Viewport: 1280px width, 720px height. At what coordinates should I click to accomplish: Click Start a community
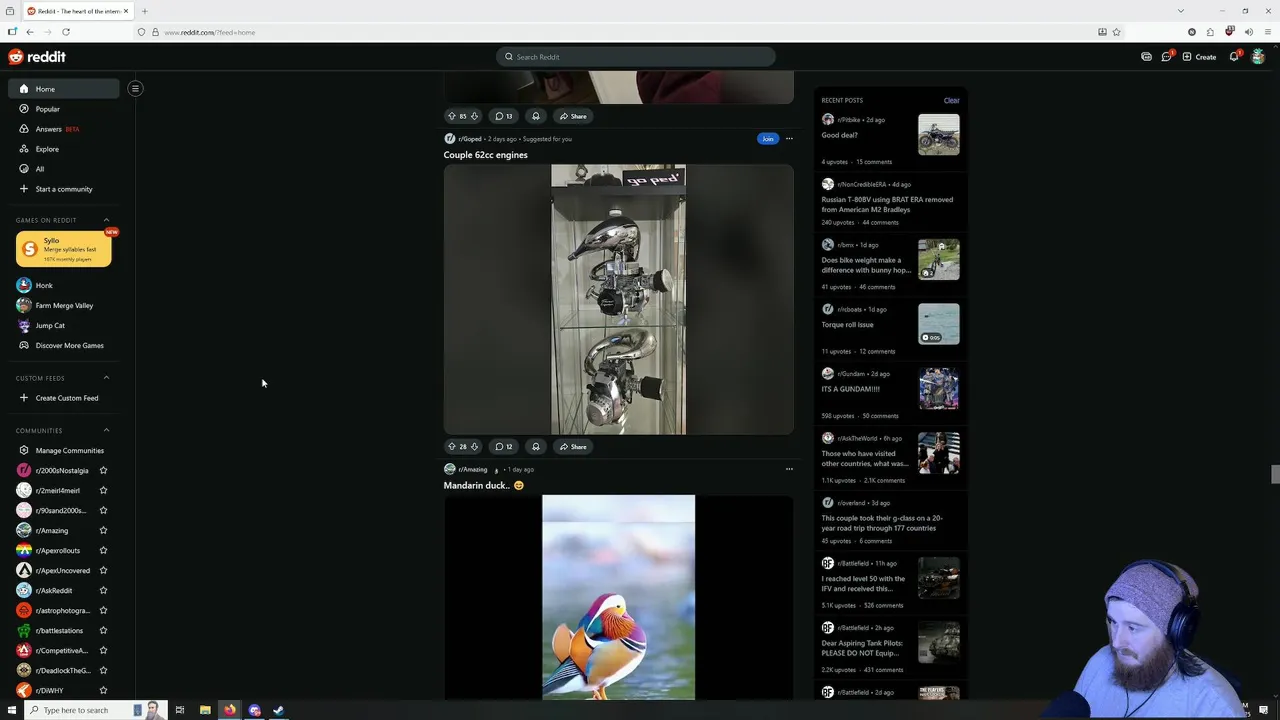[64, 189]
